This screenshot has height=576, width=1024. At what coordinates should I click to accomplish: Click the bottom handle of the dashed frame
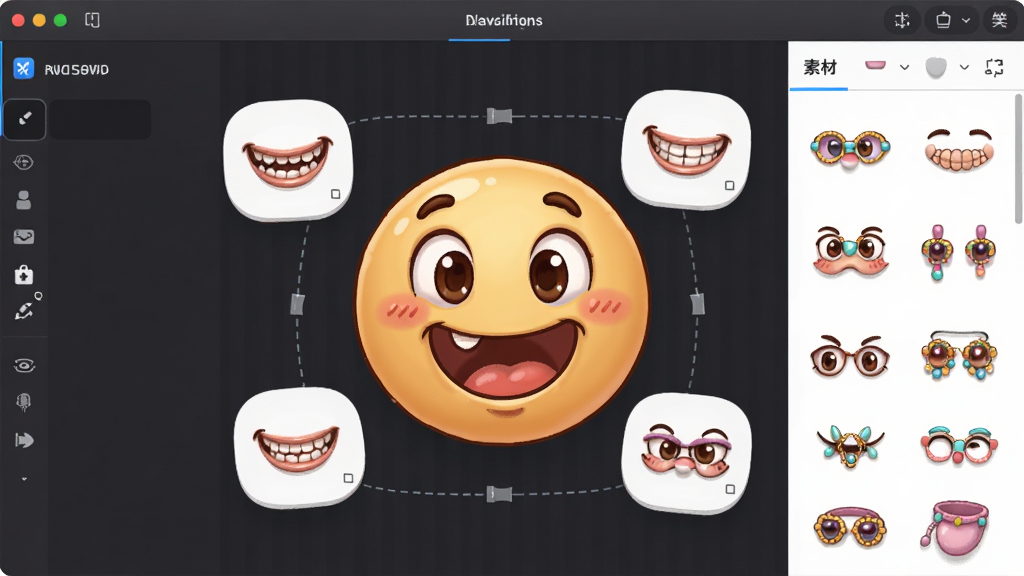(x=500, y=494)
